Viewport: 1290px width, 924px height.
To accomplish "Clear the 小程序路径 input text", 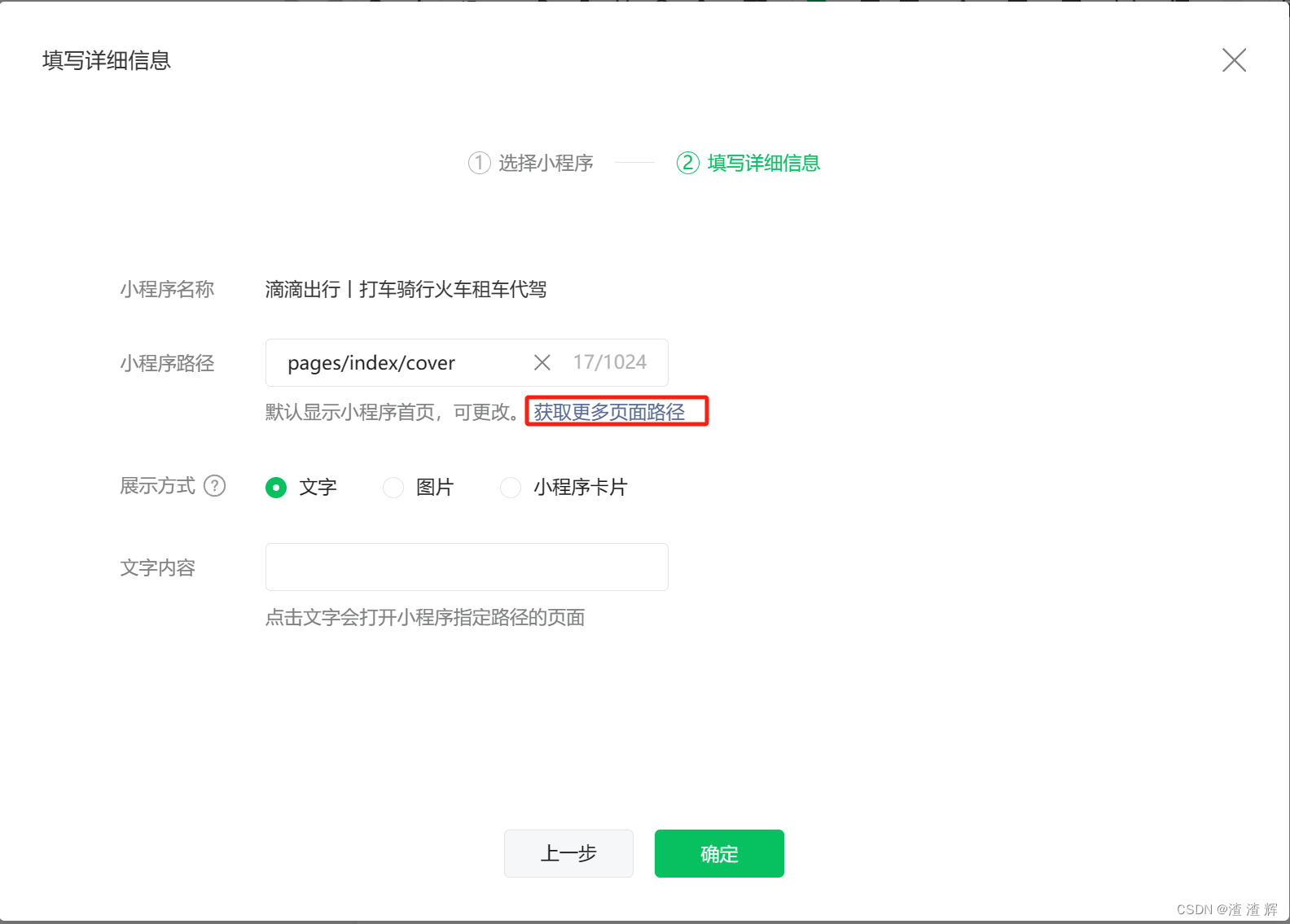I will click(x=542, y=362).
